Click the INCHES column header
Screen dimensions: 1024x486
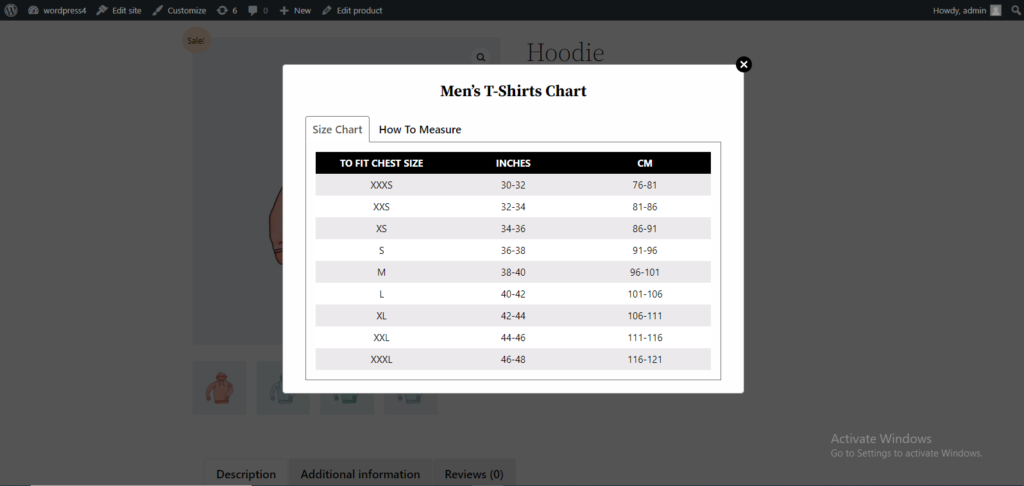tap(513, 163)
